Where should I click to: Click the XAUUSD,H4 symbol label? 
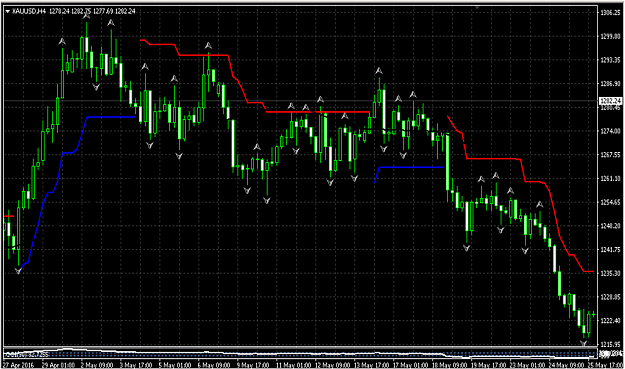click(29, 12)
